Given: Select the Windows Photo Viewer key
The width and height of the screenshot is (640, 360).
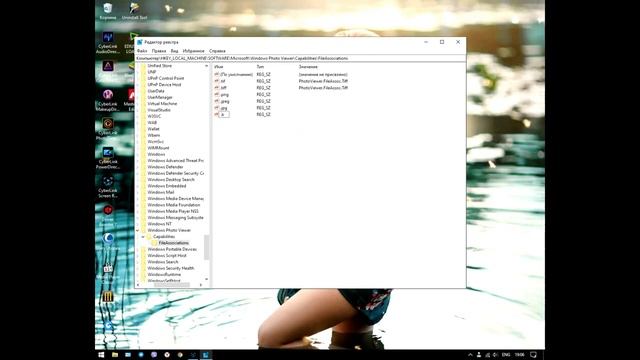Looking at the screenshot, I should click(x=169, y=231).
